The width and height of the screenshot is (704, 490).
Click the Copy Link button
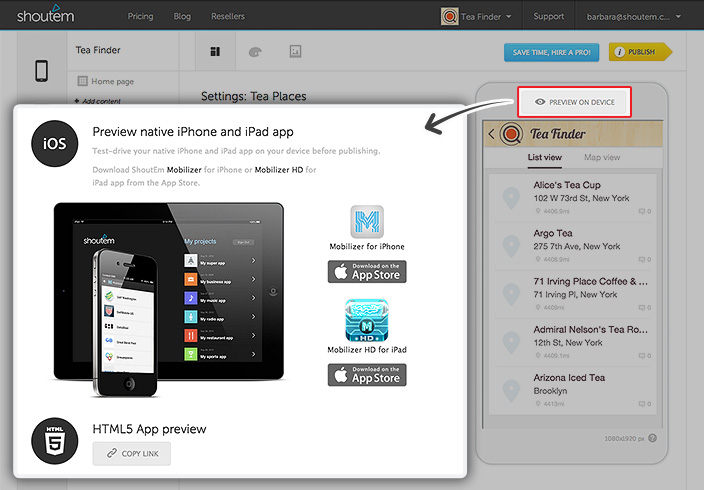pyautogui.click(x=132, y=454)
